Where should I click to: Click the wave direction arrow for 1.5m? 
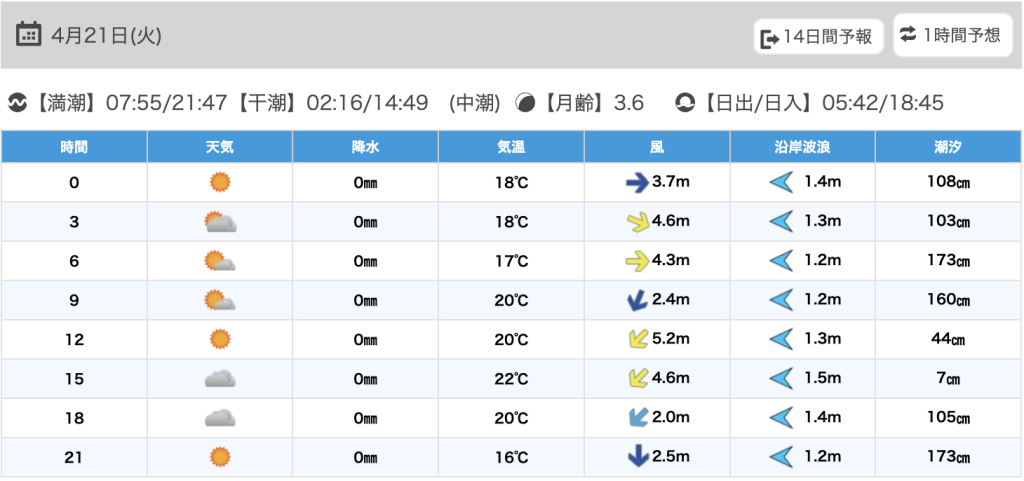coord(781,378)
